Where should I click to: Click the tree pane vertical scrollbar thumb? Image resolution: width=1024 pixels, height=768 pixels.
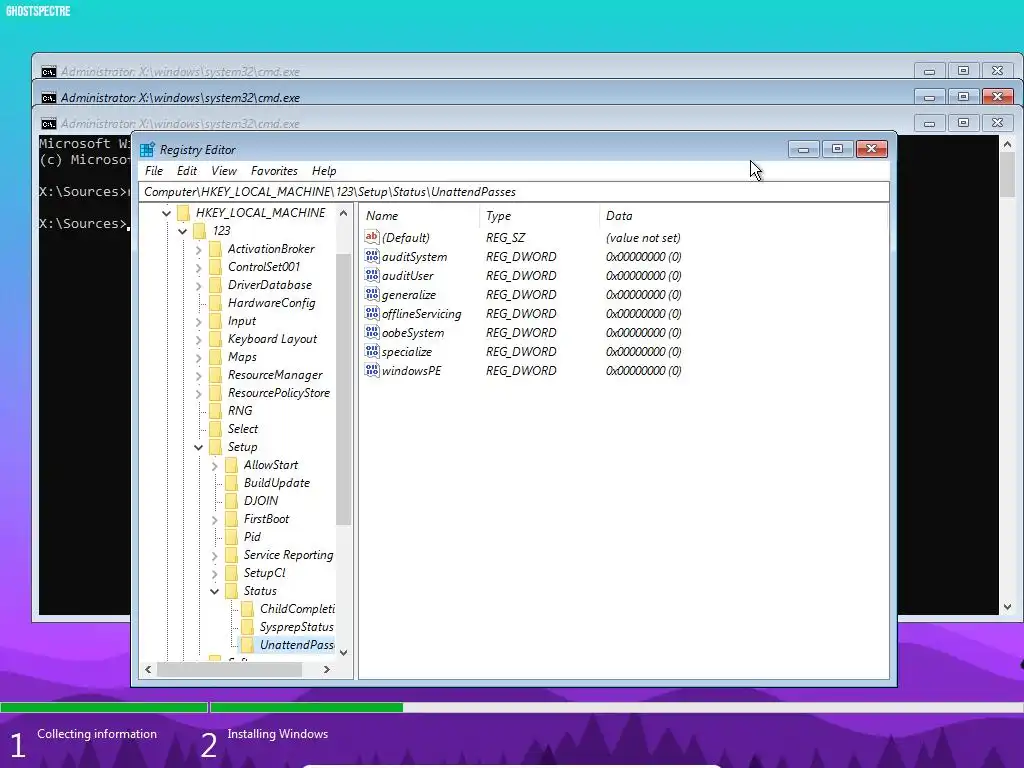point(344,389)
